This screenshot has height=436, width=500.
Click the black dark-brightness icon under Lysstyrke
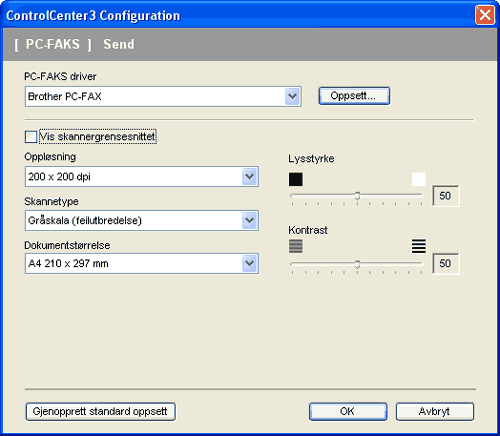296,179
